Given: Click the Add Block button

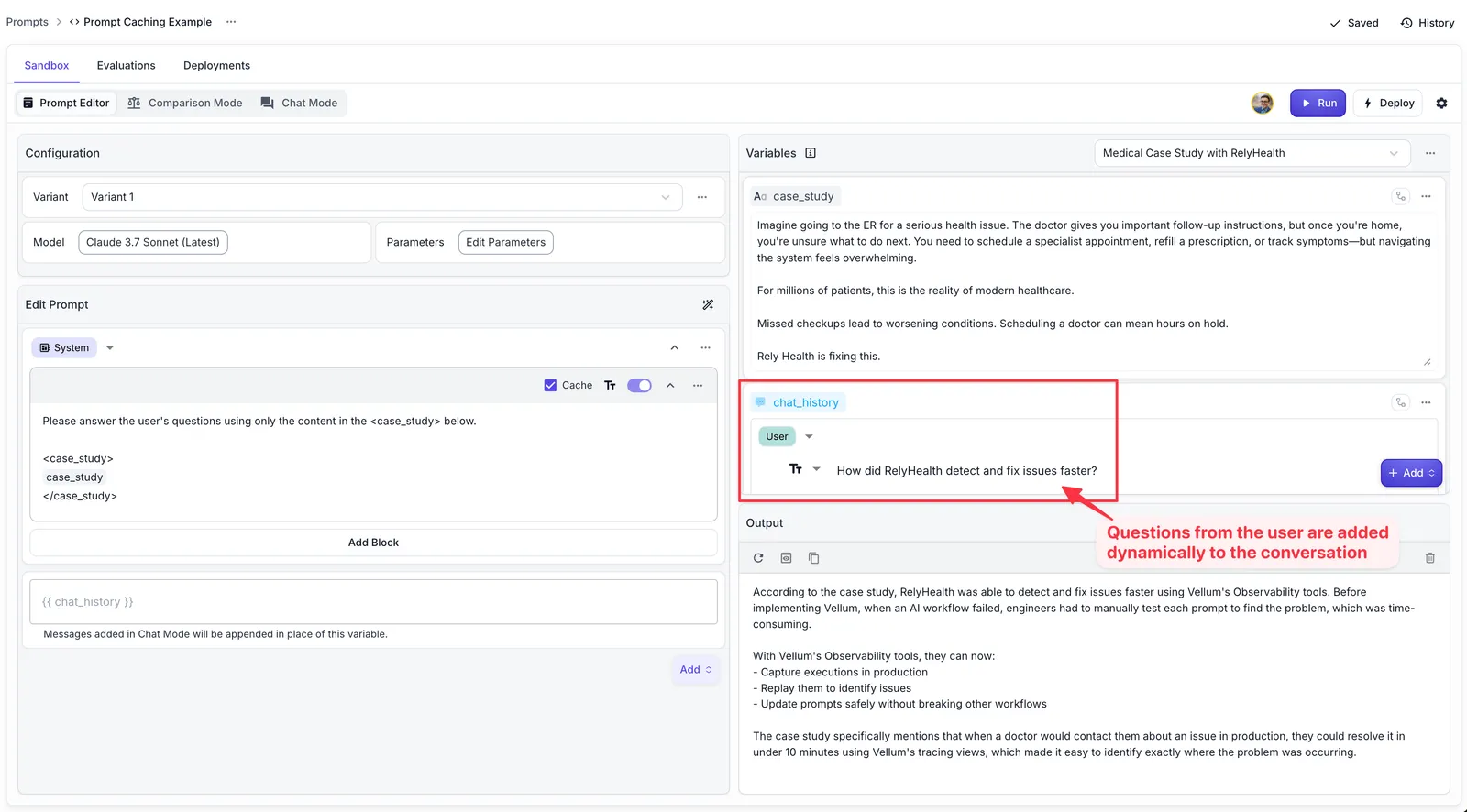Looking at the screenshot, I should (373, 543).
